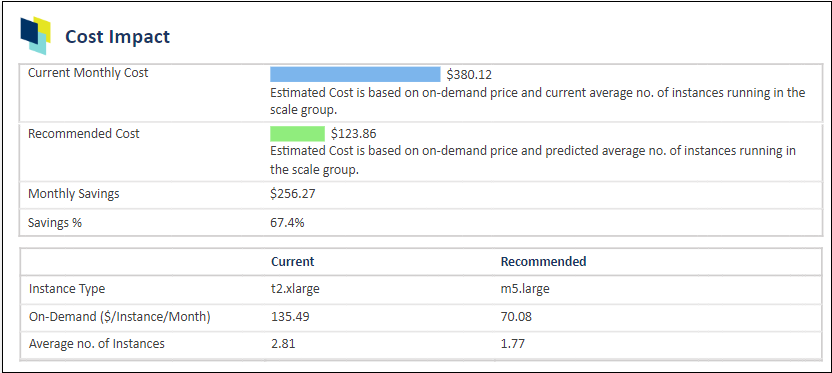Screen dimensions: 832x373
Task: Click the Average no. of Instances row label
Action: click(97, 344)
